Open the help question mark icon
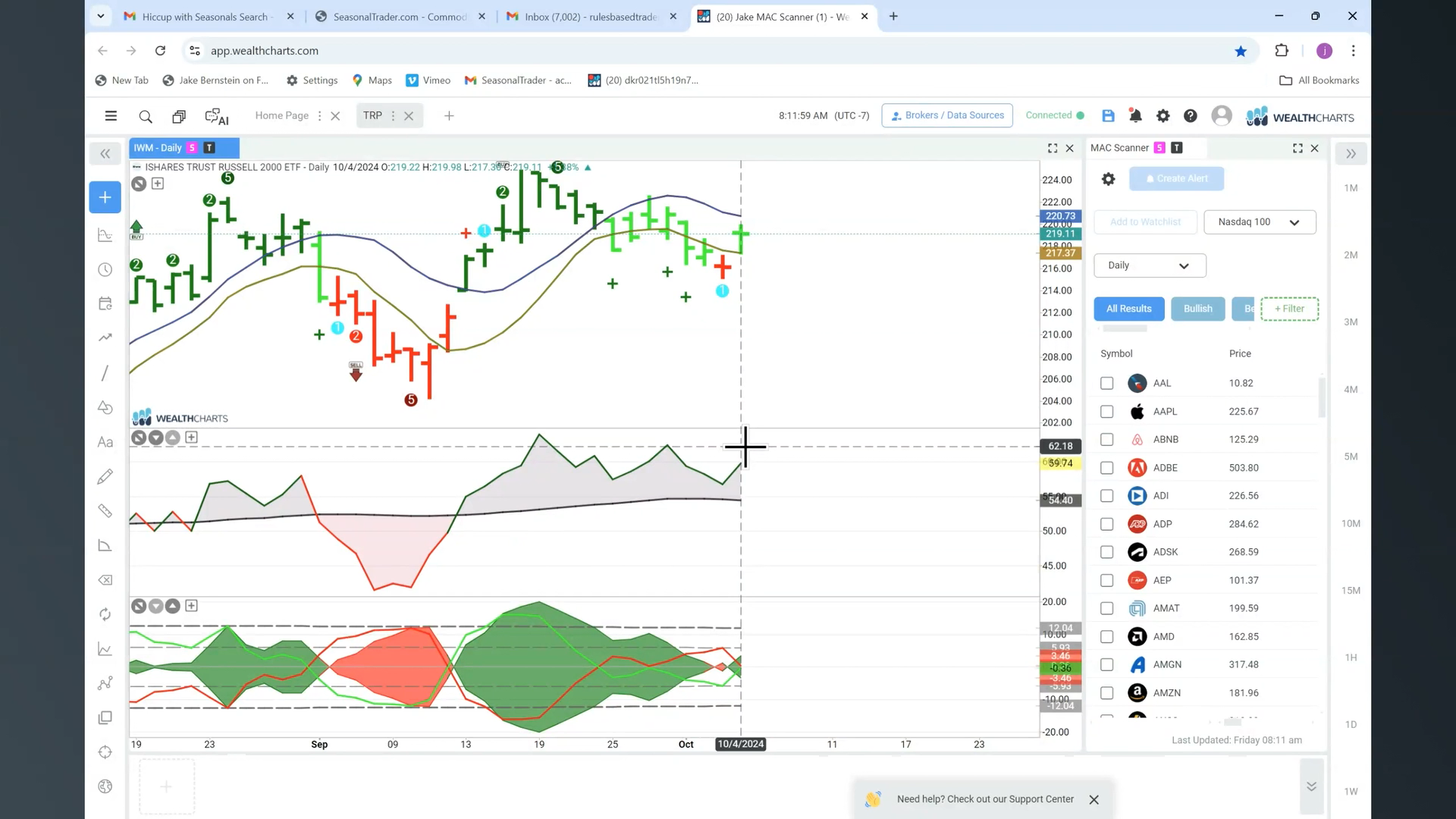This screenshot has height=819, width=1456. coord(1191,115)
